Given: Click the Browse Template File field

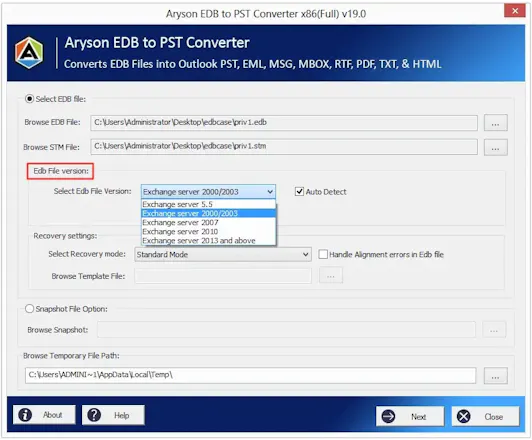Looking at the screenshot, I should [x=223, y=276].
